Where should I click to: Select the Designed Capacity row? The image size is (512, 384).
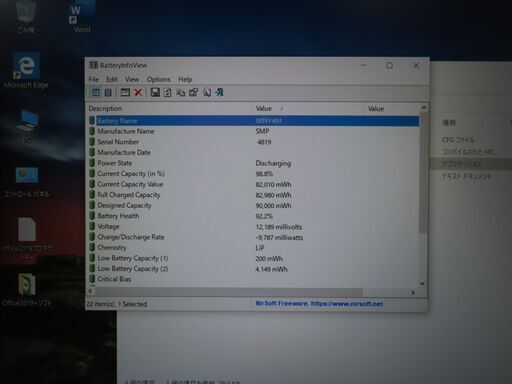coord(254,206)
